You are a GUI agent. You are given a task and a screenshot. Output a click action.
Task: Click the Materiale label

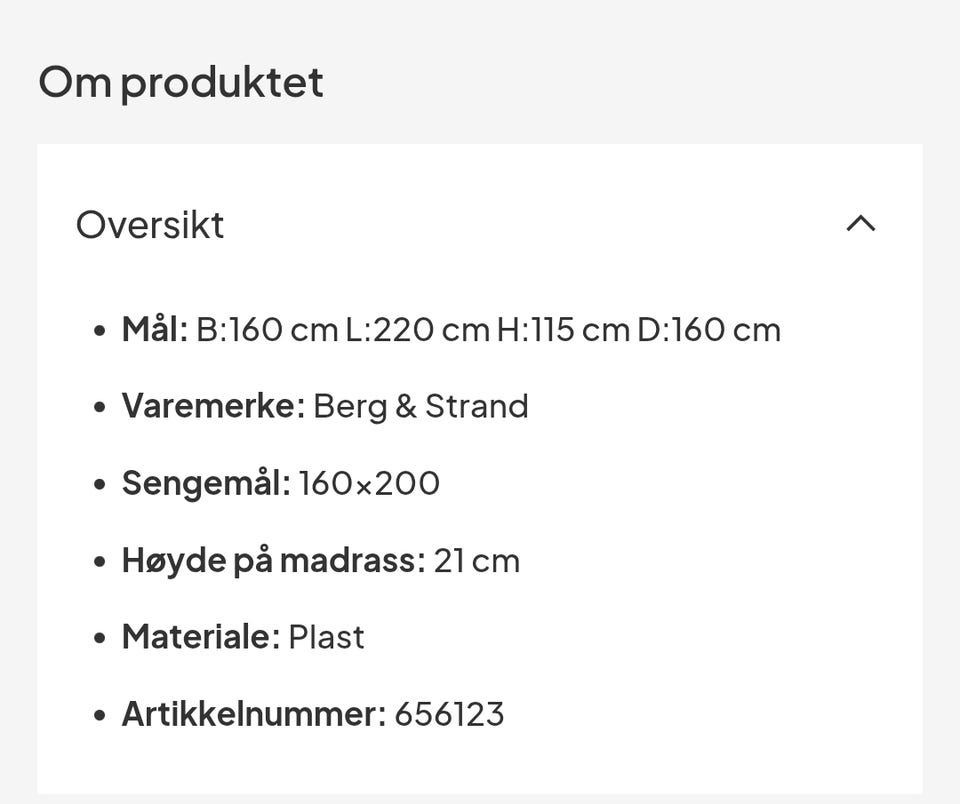(197, 636)
